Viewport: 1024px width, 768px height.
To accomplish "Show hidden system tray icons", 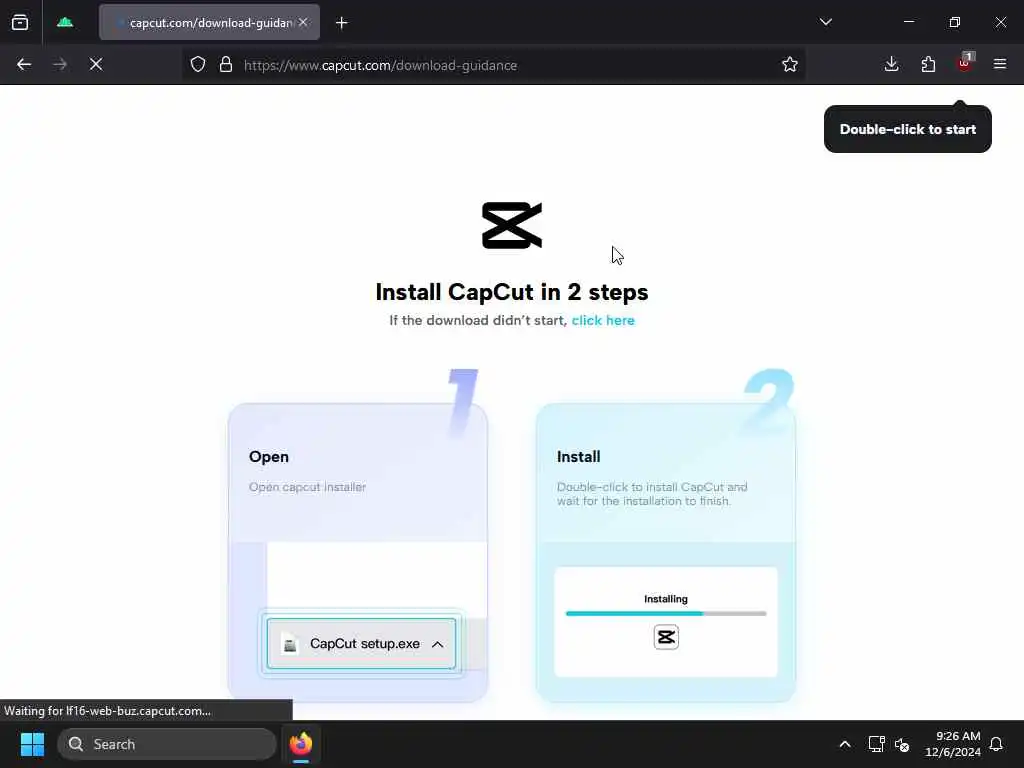I will point(844,744).
